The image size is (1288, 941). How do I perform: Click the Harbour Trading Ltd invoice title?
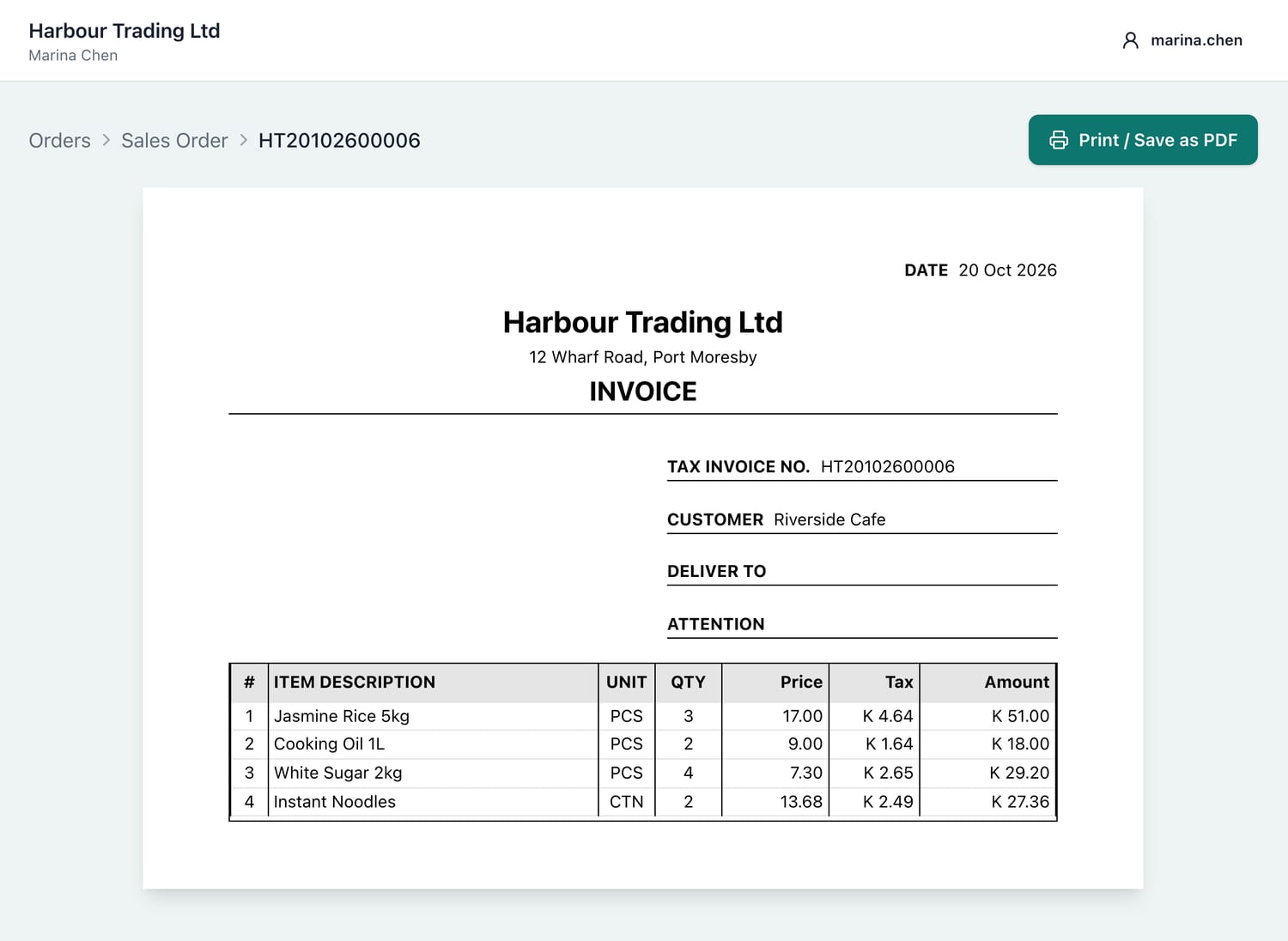[643, 323]
